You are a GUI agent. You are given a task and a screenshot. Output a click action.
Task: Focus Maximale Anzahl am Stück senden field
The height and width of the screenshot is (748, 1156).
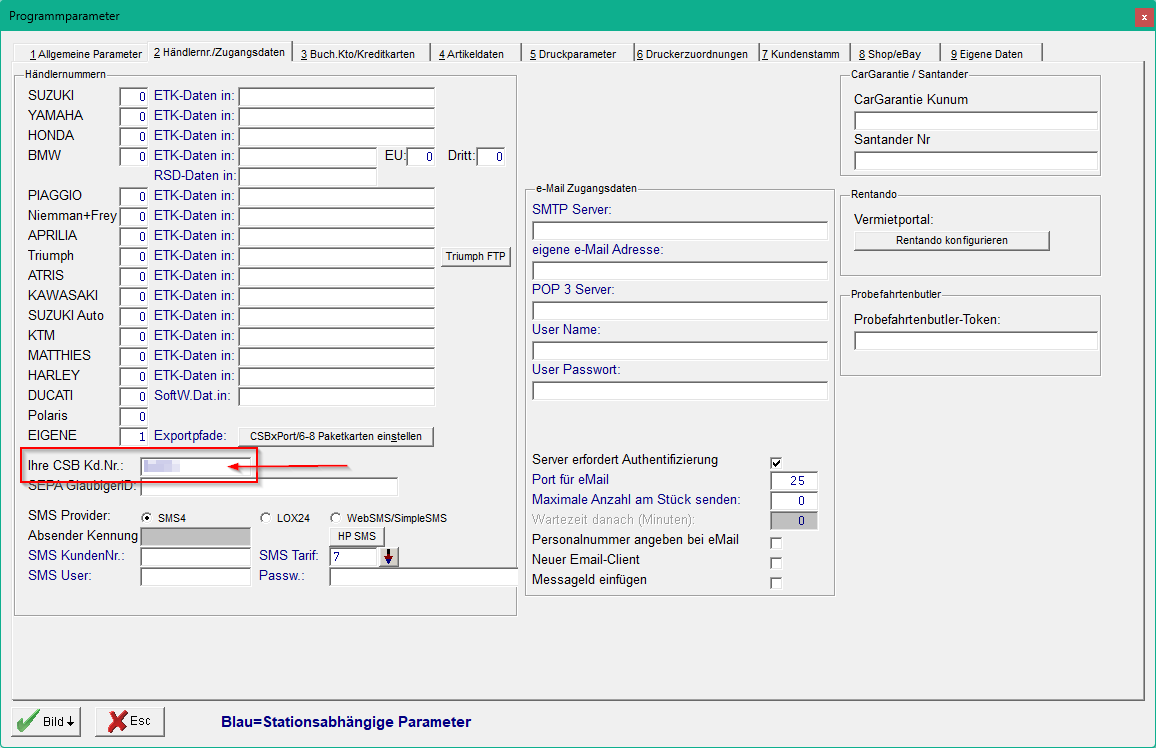[794, 501]
